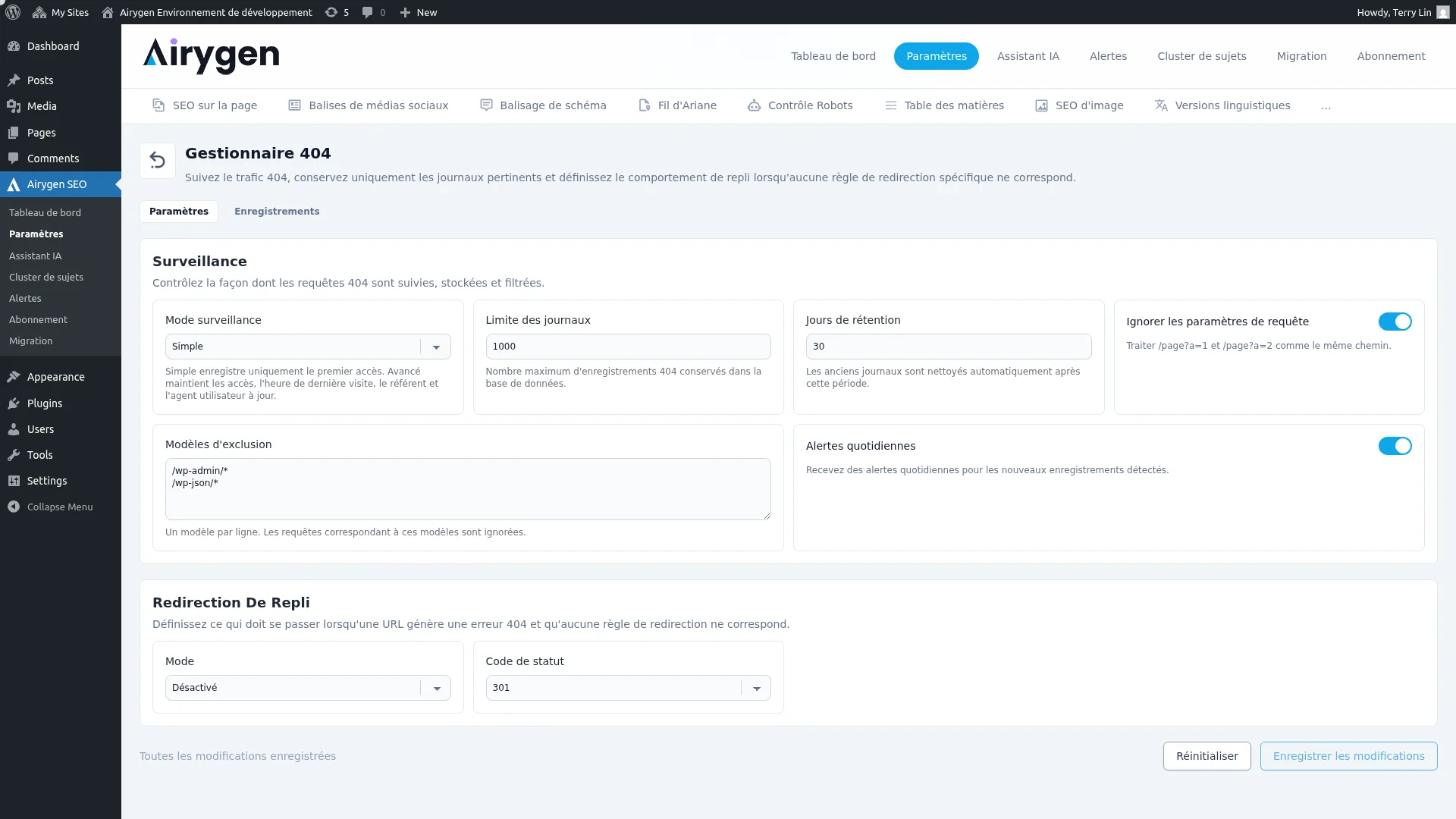This screenshot has height=819, width=1456.
Task: Click the Airygen logo in header
Action: point(211,56)
